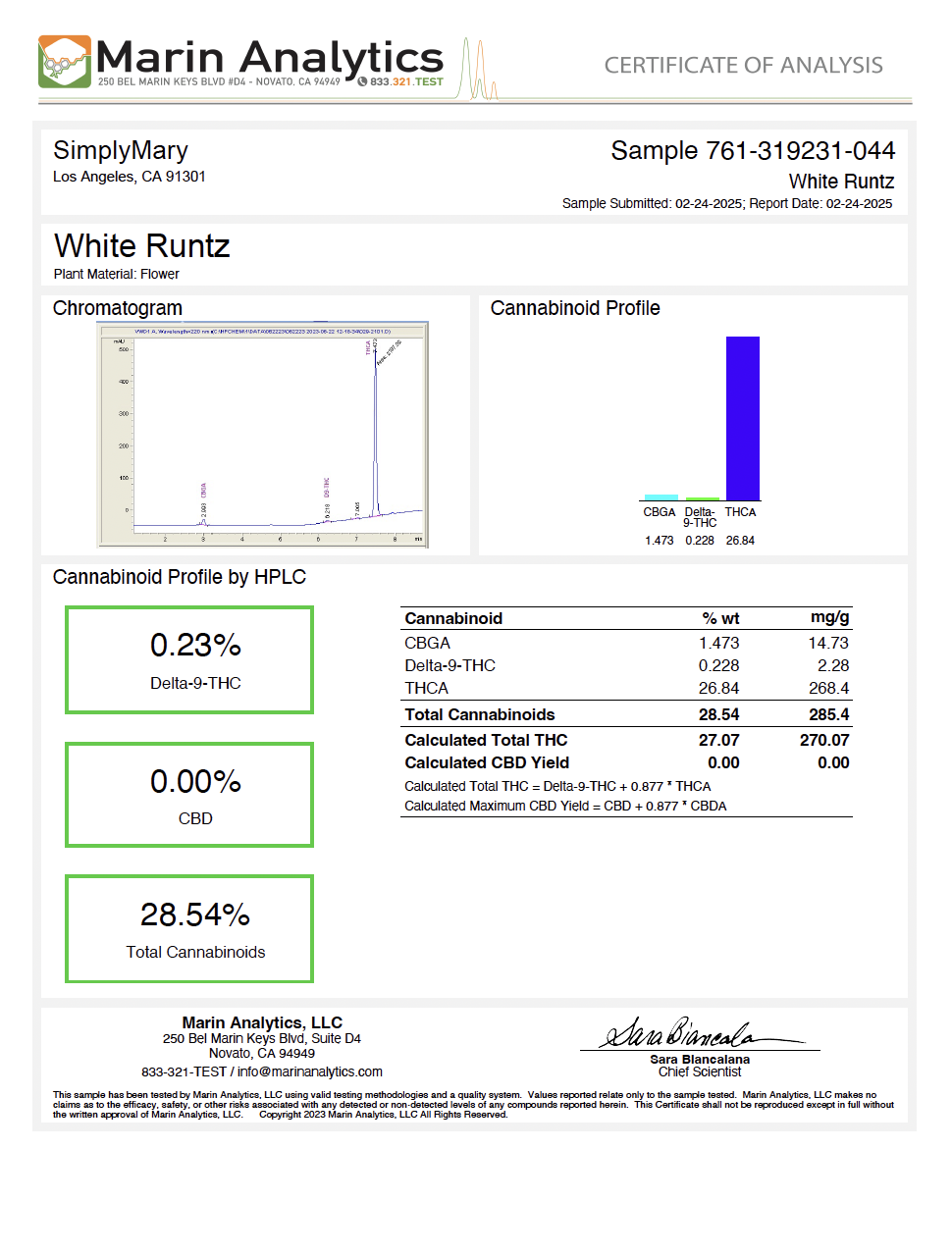Screen dimensions: 952x1254
Task: Click the "Cannabinoid Profile" heading above bar chart
Action: 575,308
